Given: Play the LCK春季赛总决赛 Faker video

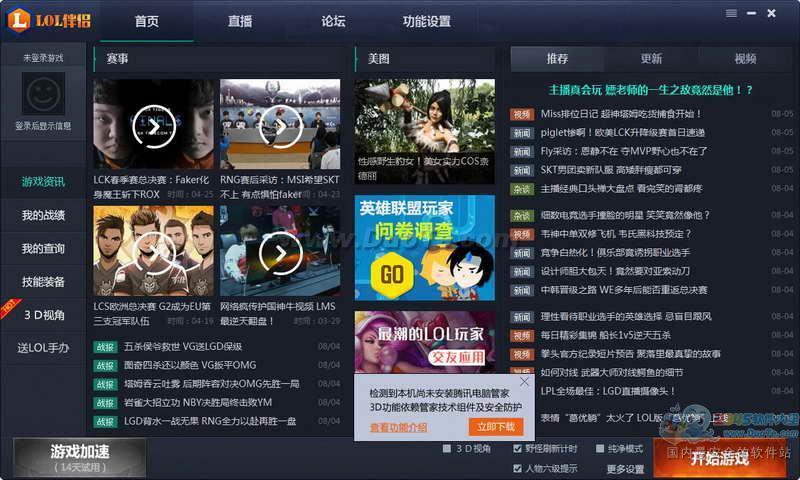Looking at the screenshot, I should click(154, 126).
